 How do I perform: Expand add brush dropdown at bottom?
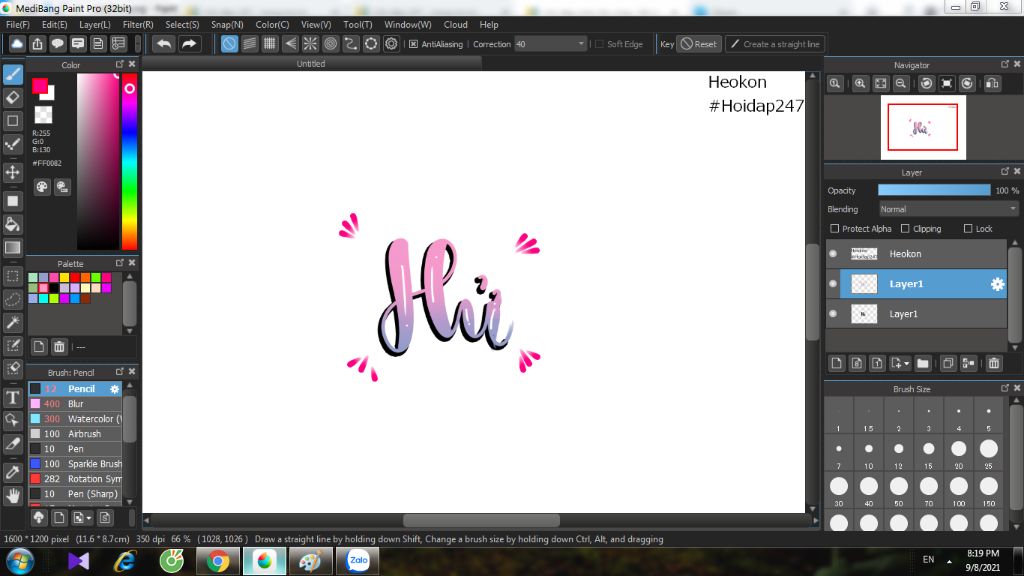[x=88, y=518]
